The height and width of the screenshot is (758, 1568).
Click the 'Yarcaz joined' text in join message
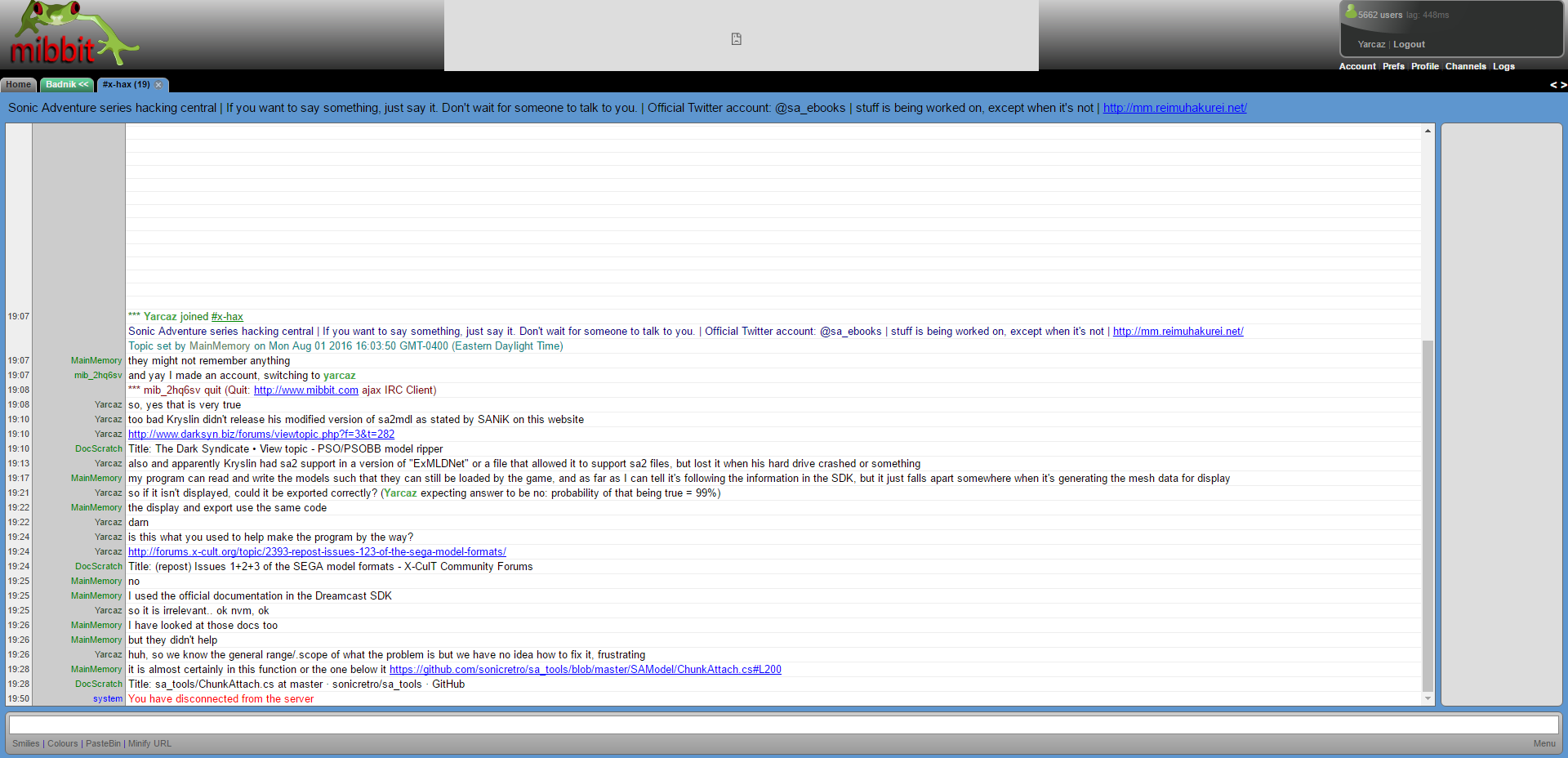(176, 317)
